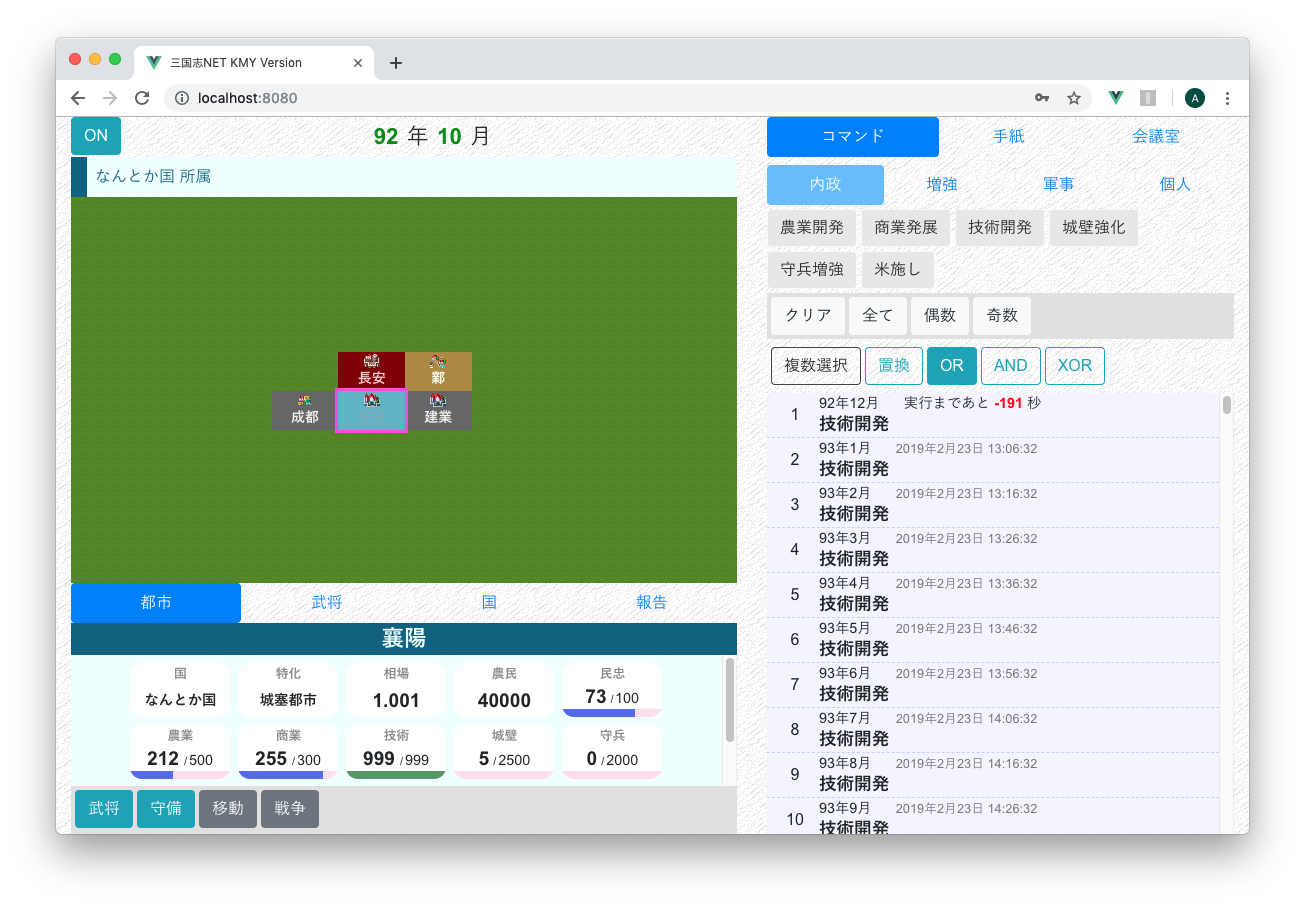The image size is (1305, 908).
Task: Select odd slots with 奇数
Action: click(x=1002, y=316)
